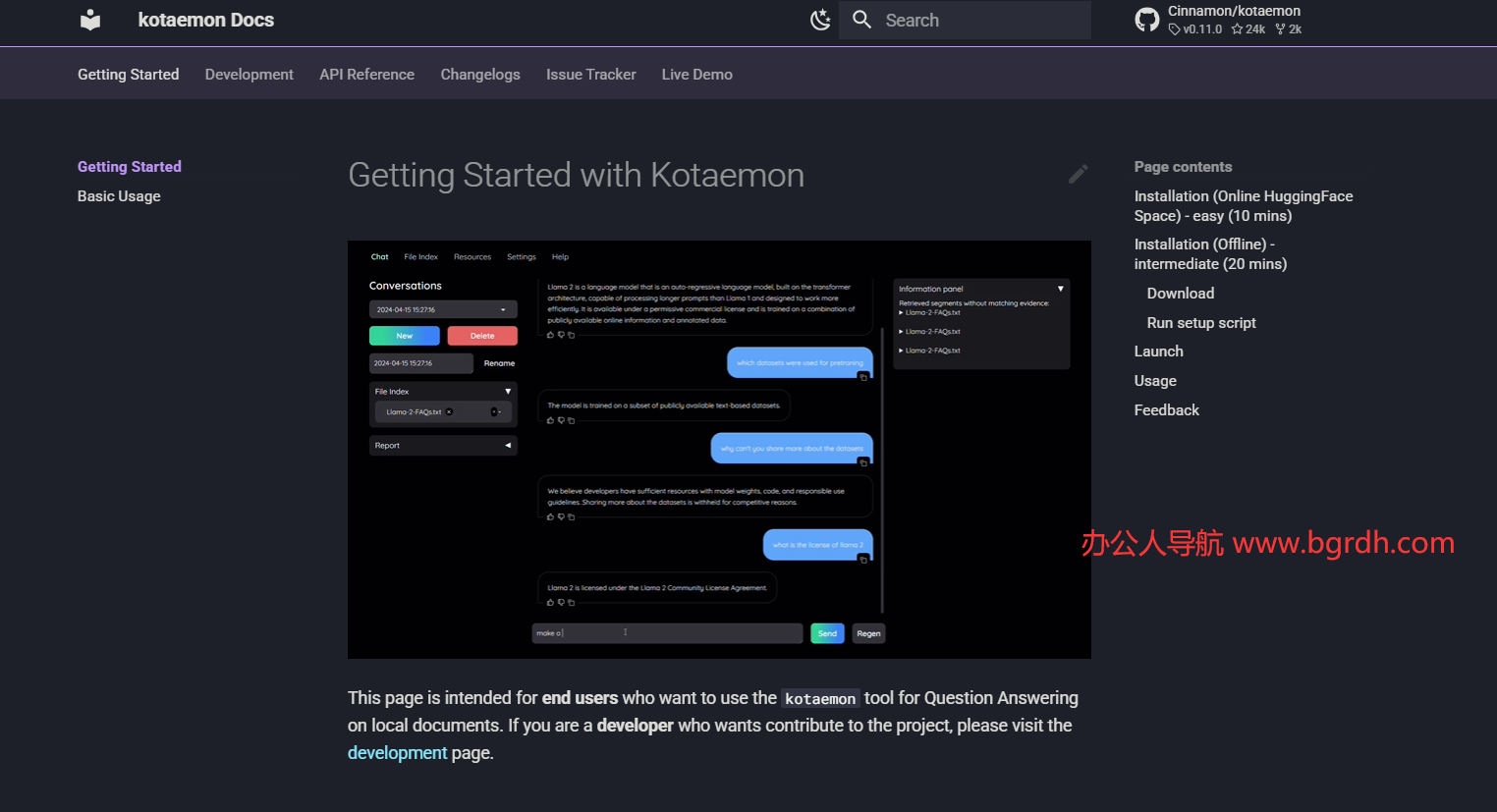Click the edit page pencil icon
Screen dimensions: 1497x812
(x=1078, y=175)
